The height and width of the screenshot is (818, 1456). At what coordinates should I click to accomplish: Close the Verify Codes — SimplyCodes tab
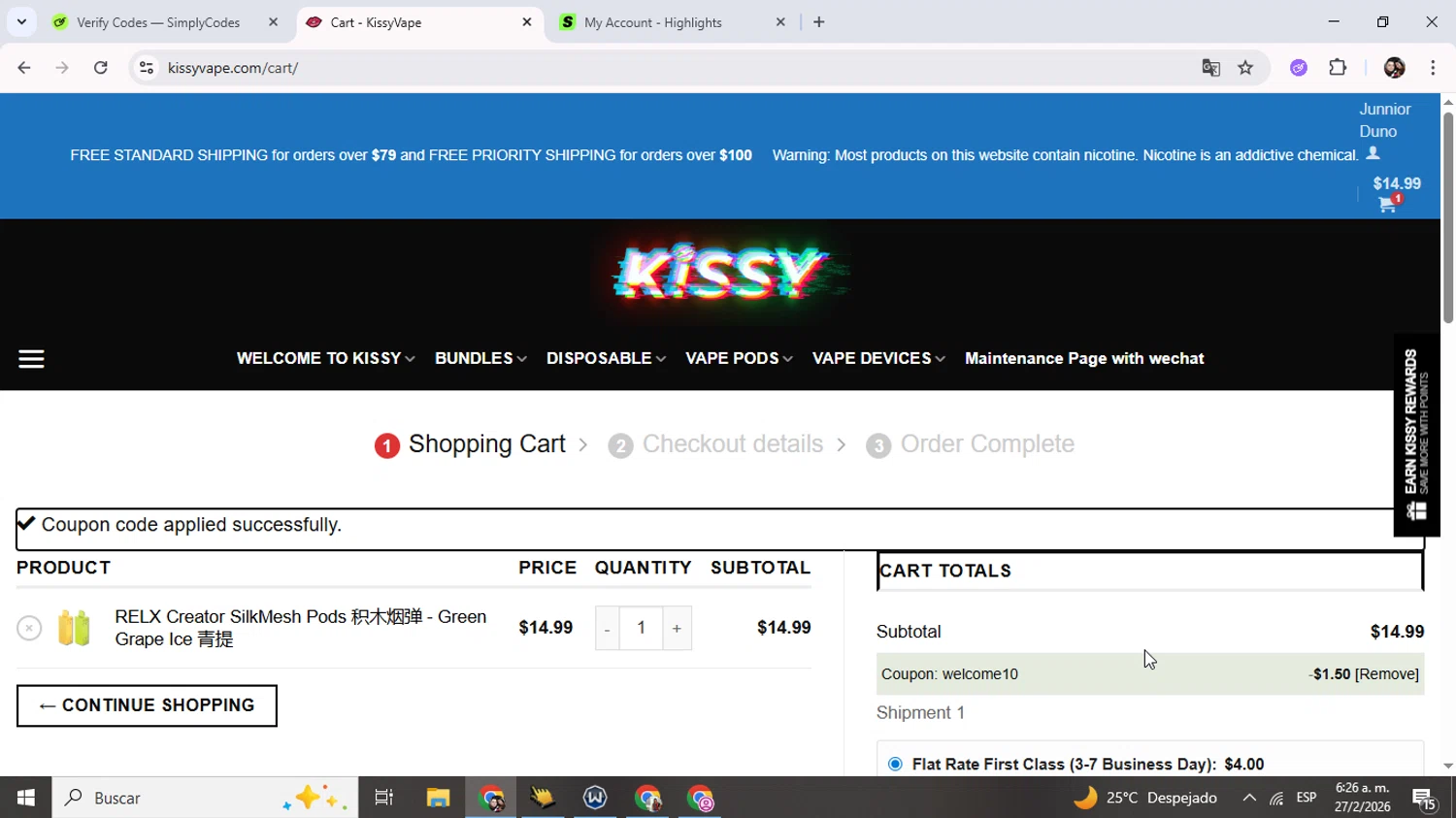coord(273,22)
